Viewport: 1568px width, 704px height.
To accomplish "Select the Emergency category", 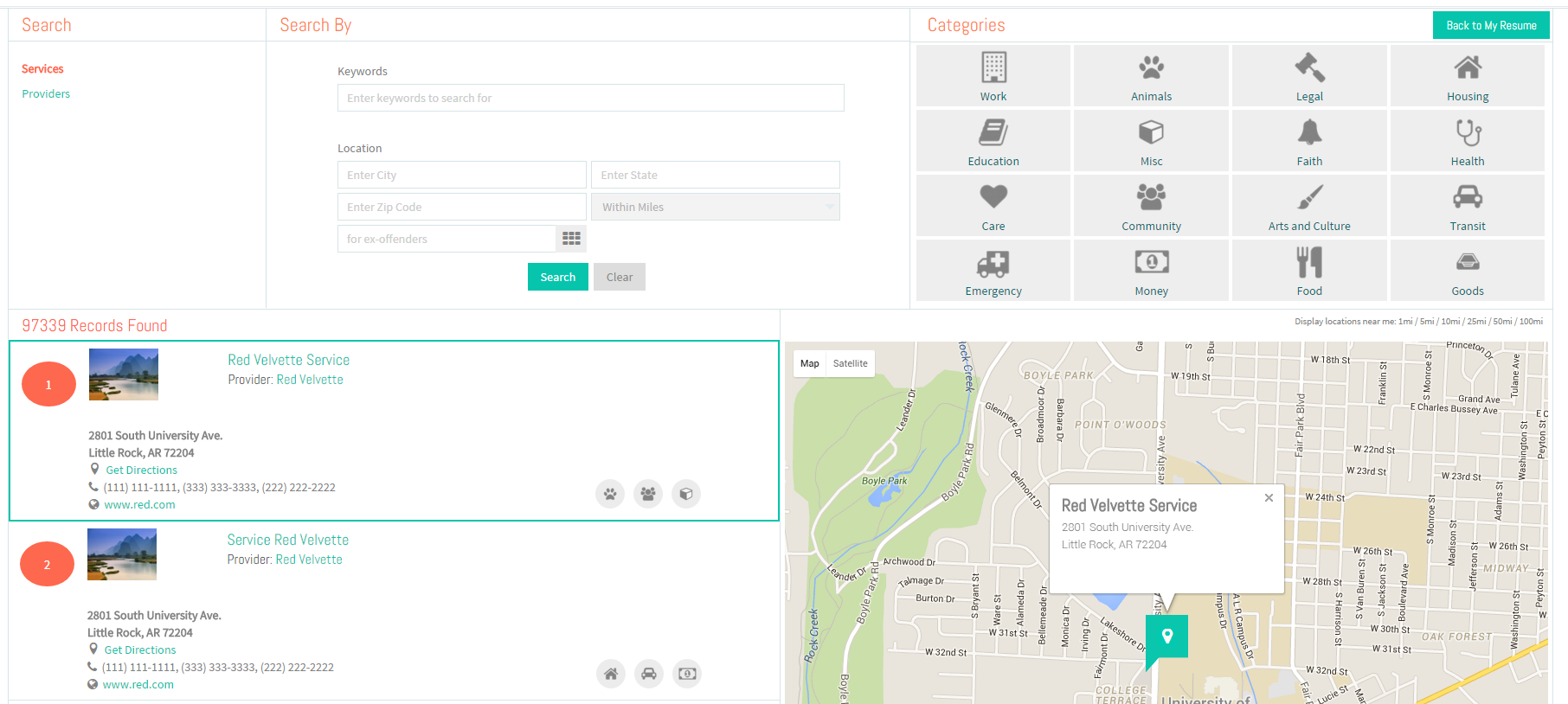I will (x=993, y=271).
